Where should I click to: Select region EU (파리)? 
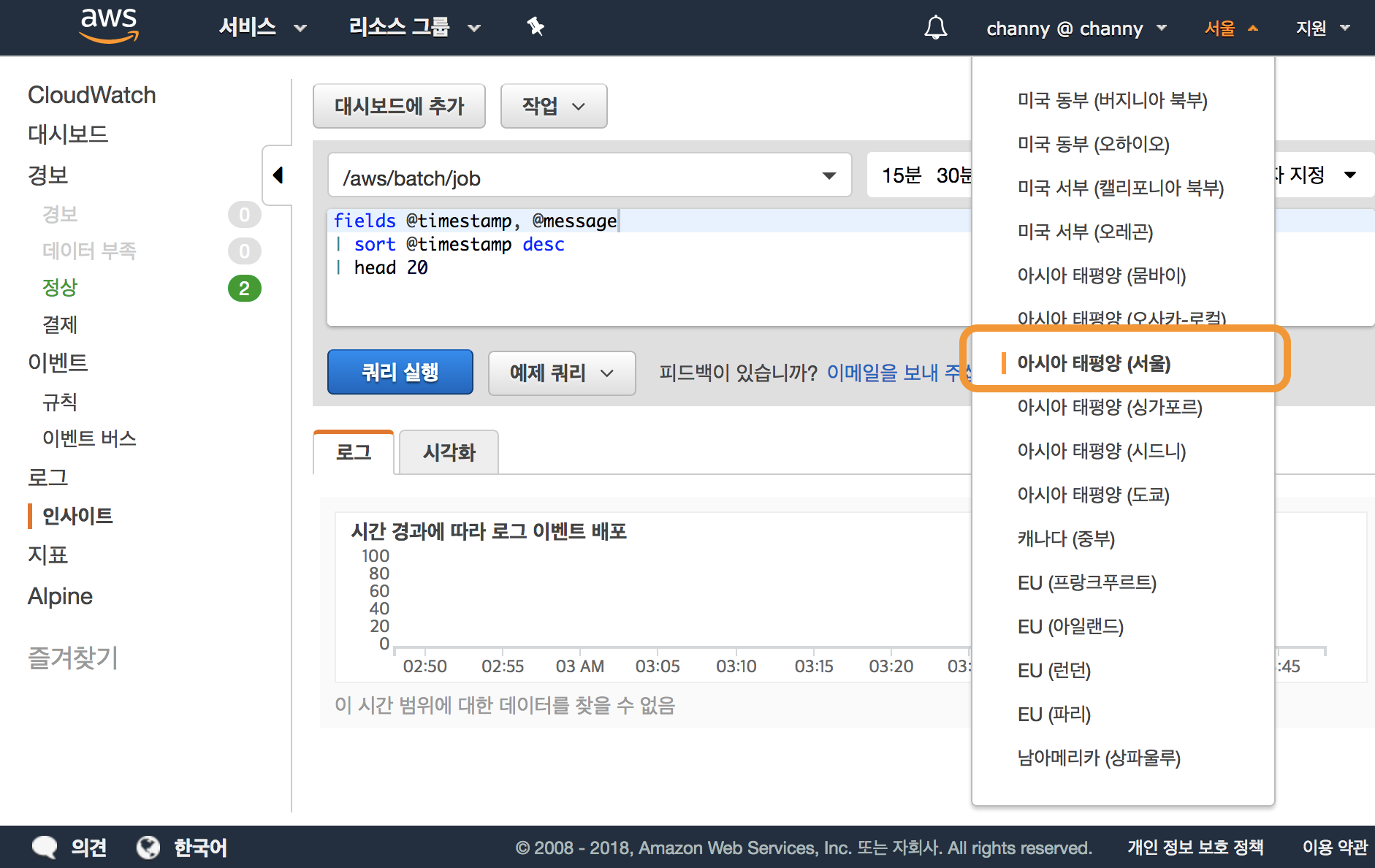point(1054,714)
